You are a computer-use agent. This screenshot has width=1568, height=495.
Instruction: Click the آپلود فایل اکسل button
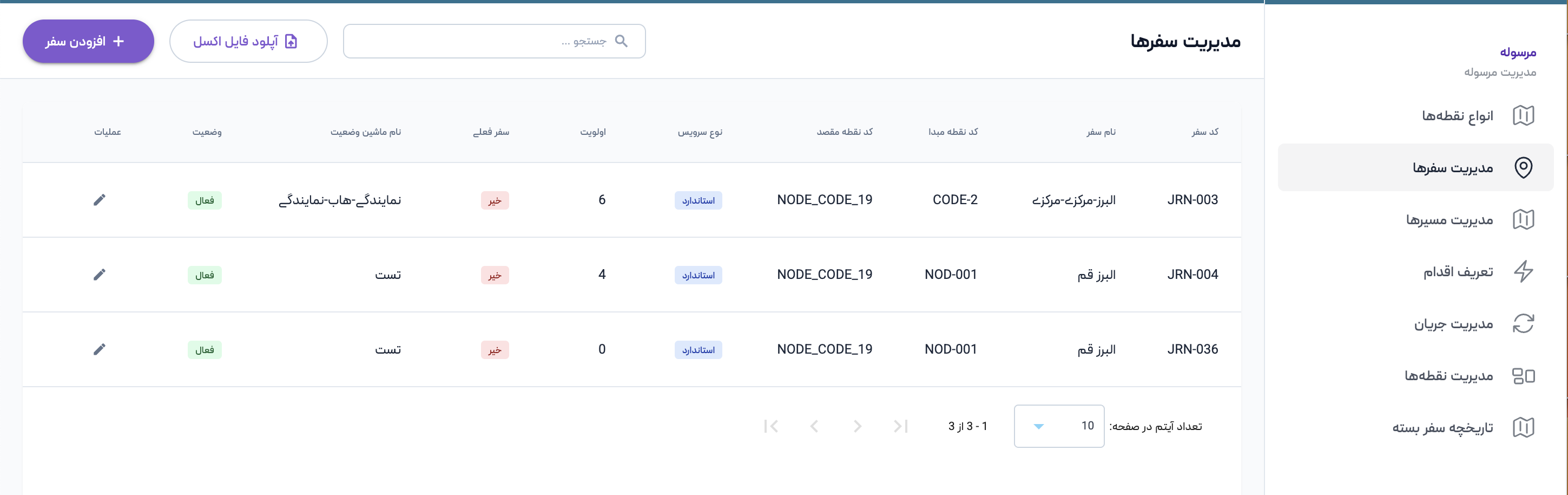pyautogui.click(x=248, y=42)
